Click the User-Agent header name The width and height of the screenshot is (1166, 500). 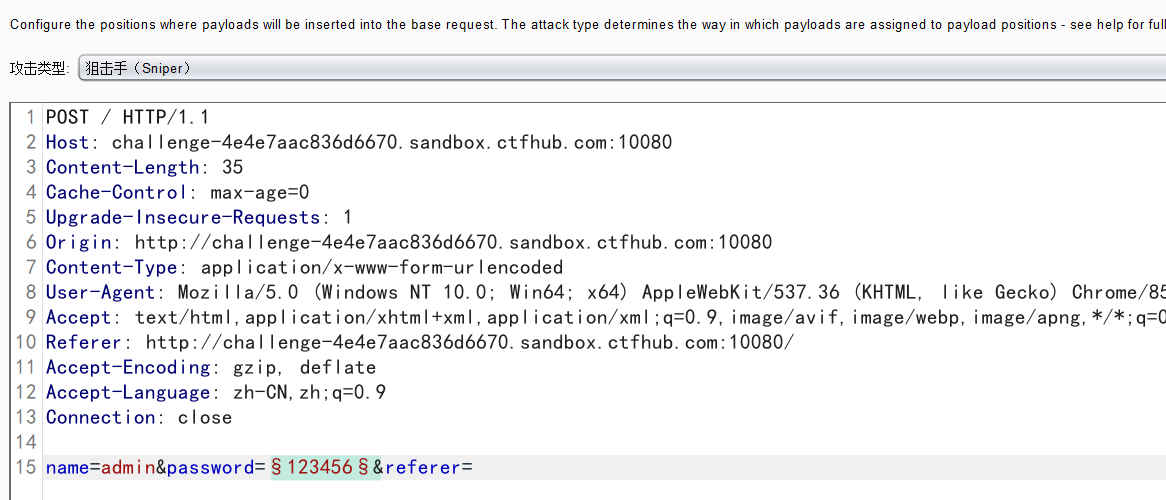100,292
